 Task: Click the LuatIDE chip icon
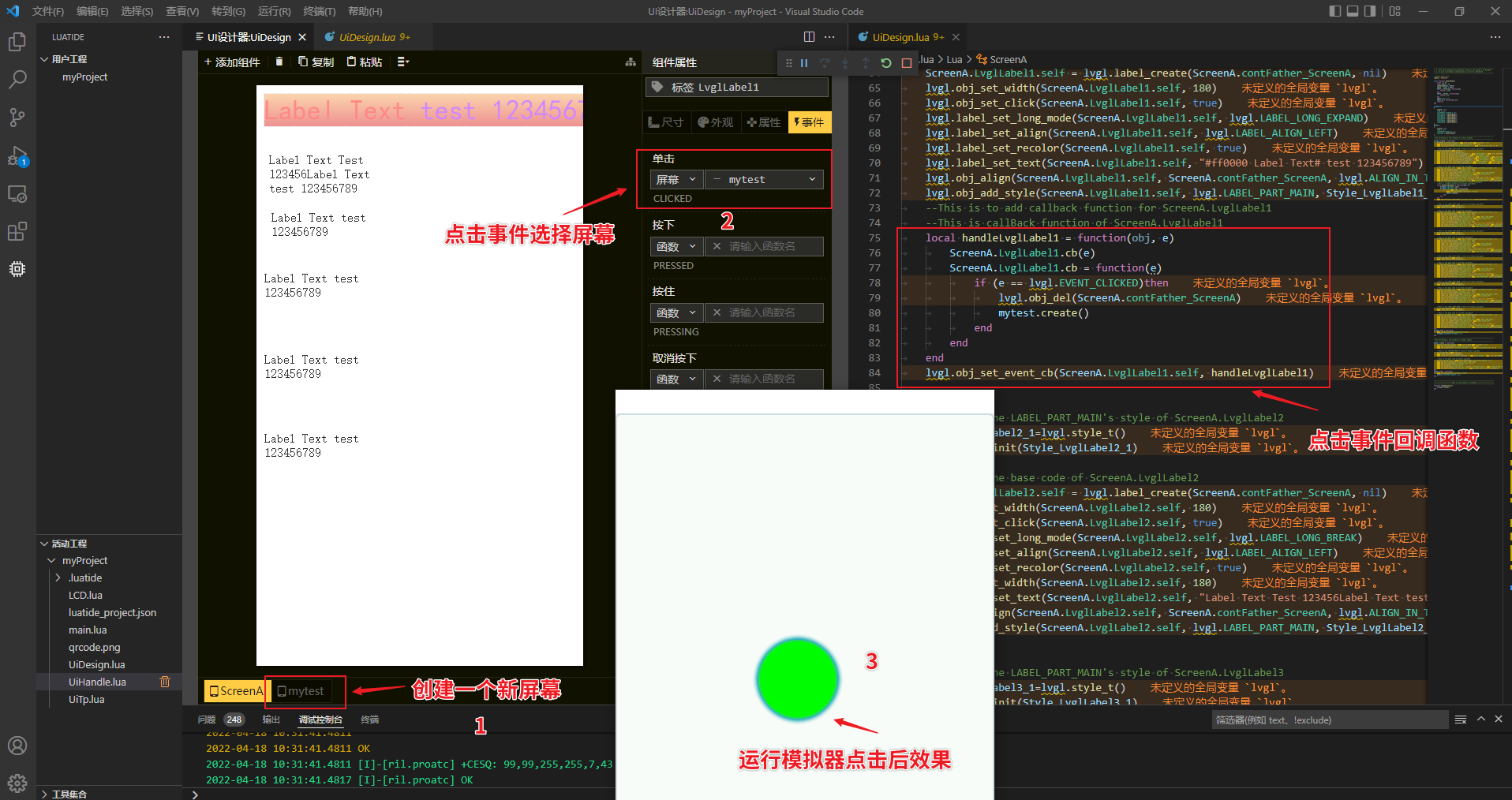tap(17, 269)
